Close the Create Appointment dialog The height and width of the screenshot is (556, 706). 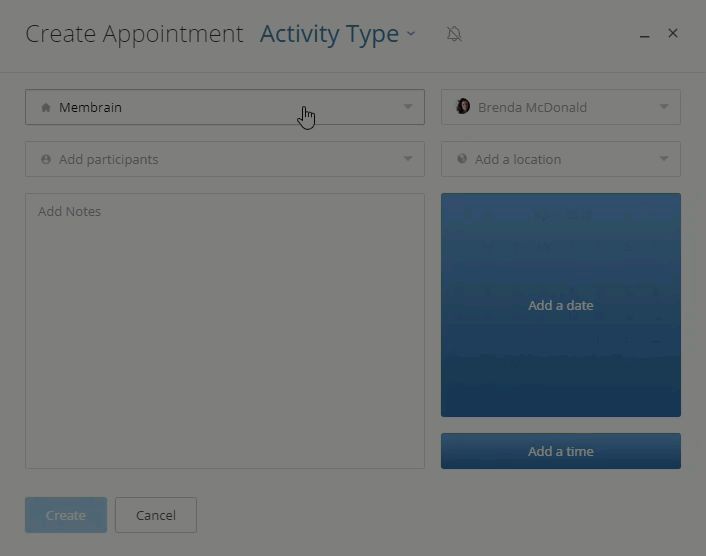click(x=673, y=33)
